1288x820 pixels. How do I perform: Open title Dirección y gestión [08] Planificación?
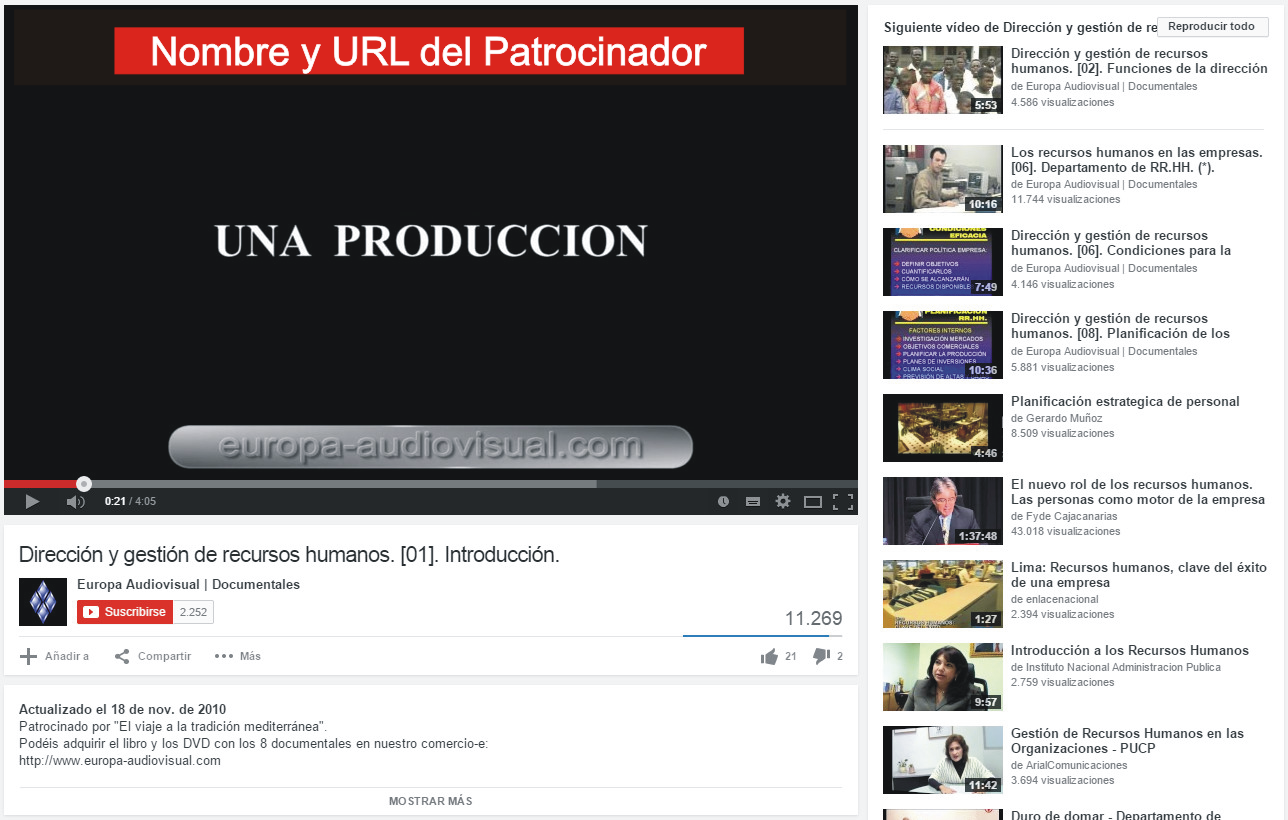[x=1121, y=326]
